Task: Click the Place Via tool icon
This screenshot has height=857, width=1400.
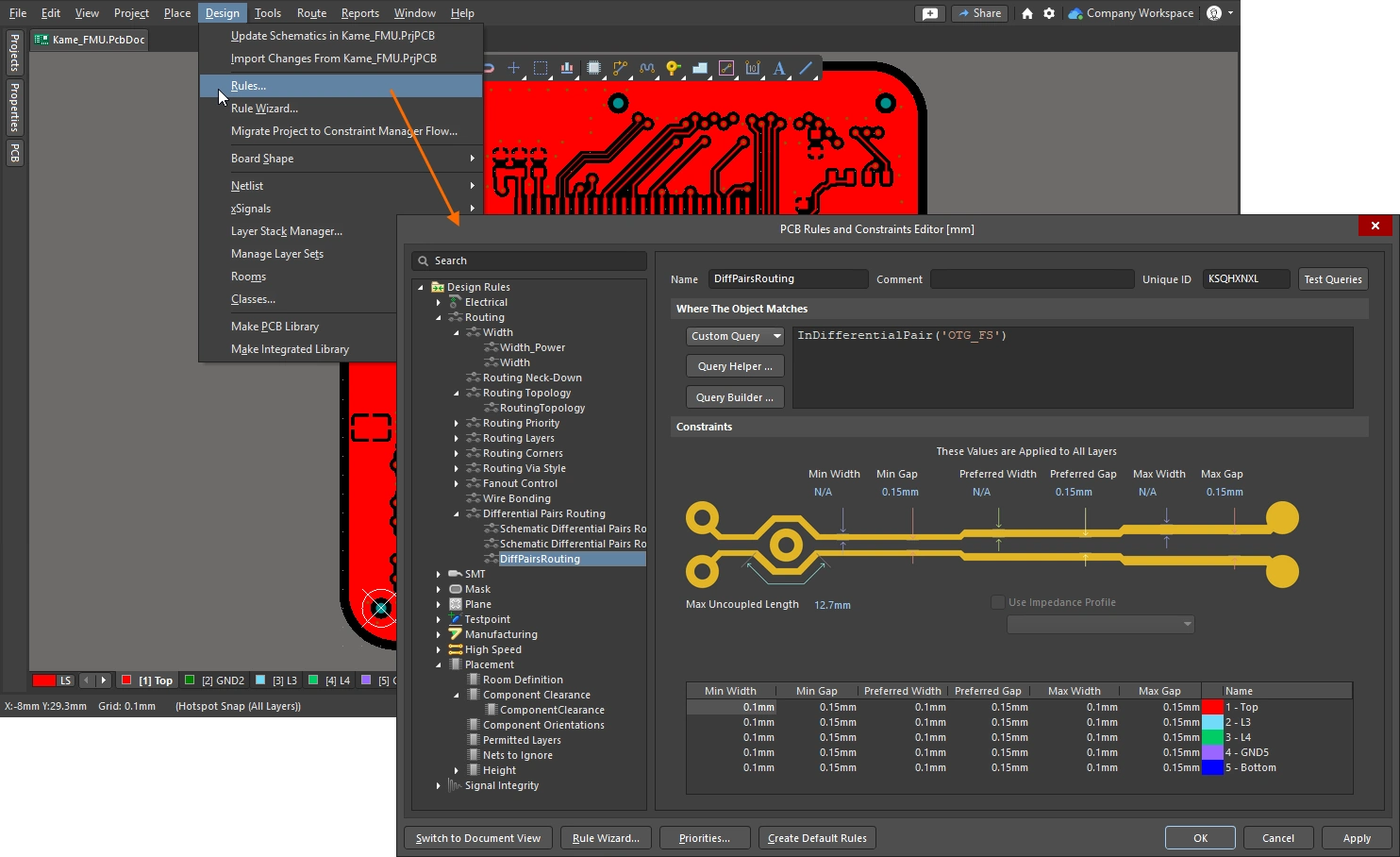Action: tap(673, 68)
